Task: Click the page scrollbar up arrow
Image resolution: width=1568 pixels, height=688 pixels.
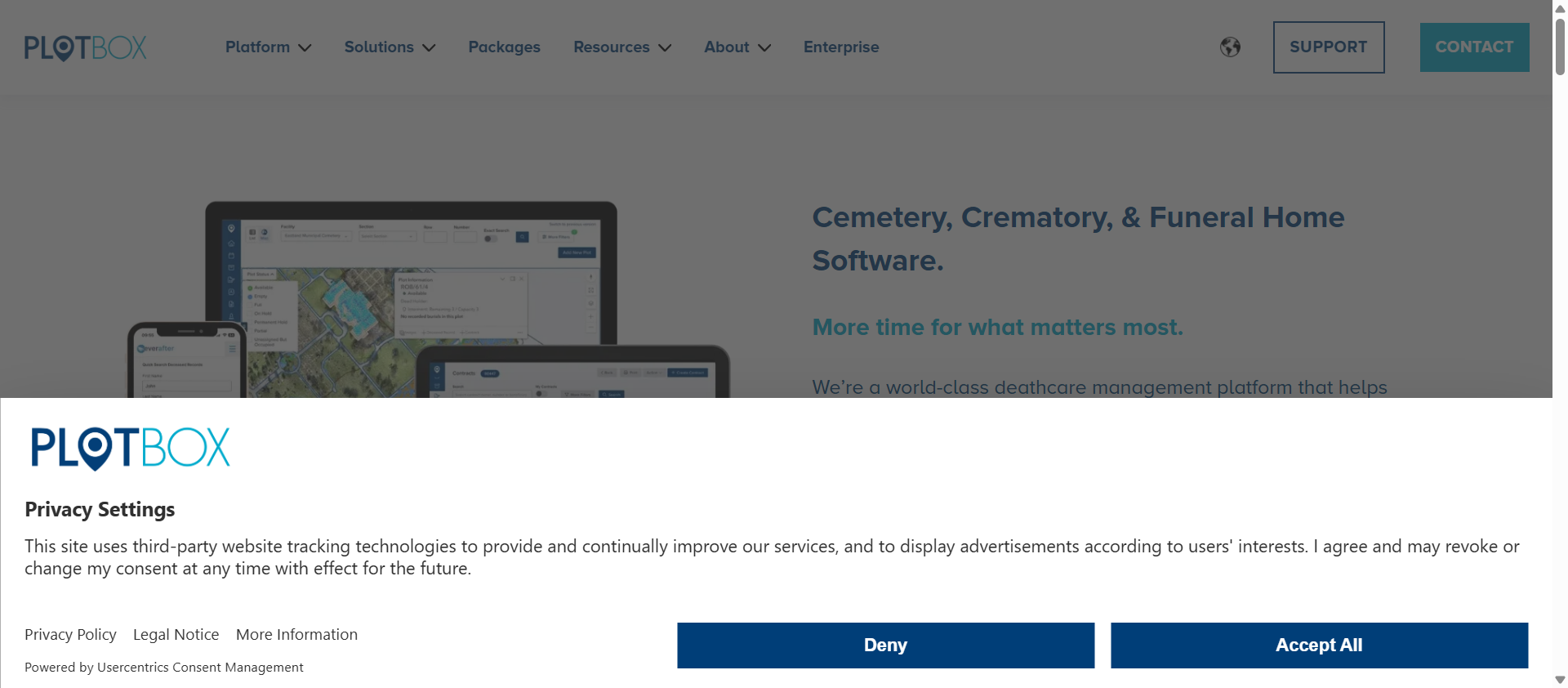Action: coord(1560,8)
